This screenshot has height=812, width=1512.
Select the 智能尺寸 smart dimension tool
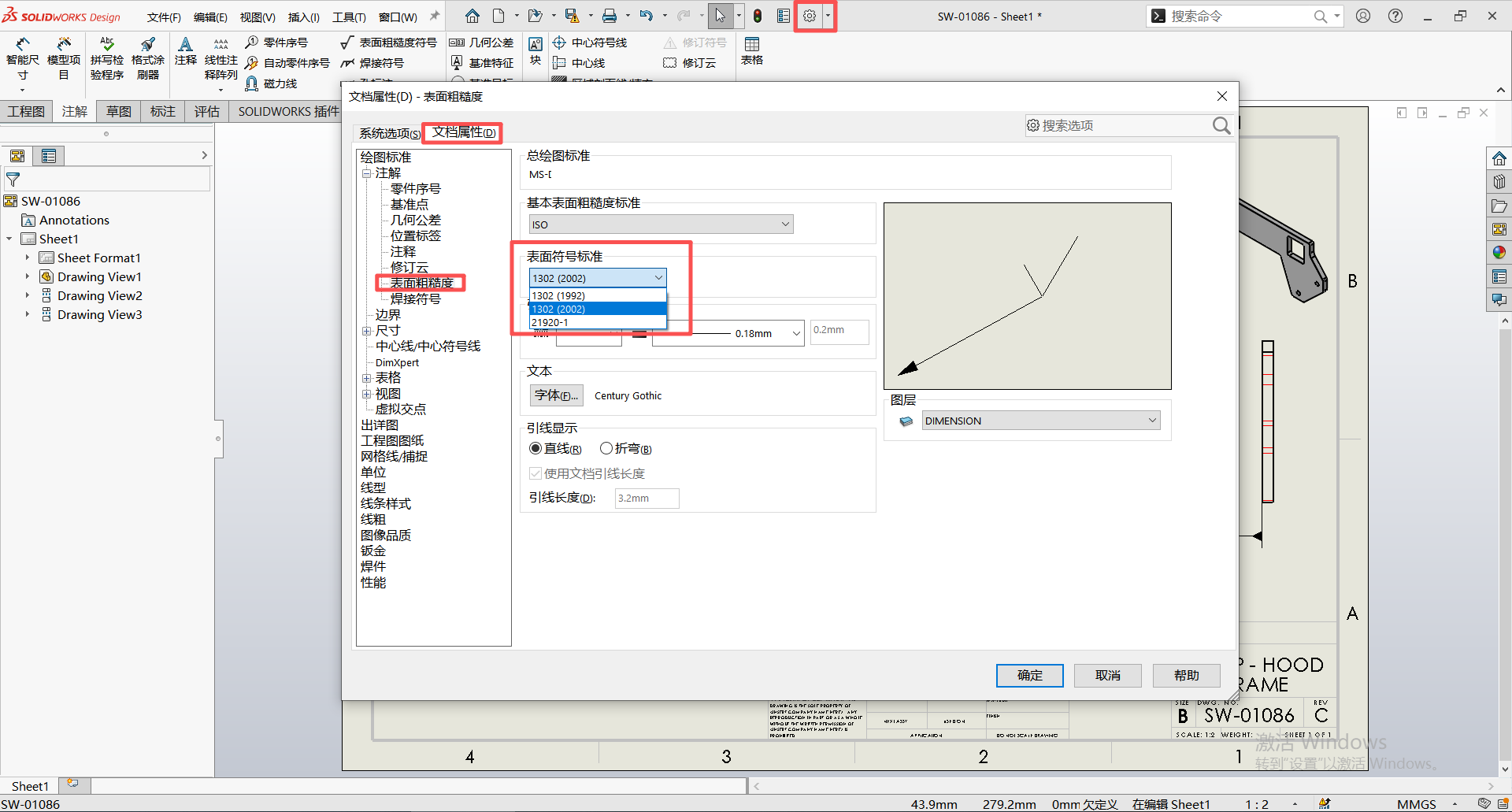23,58
